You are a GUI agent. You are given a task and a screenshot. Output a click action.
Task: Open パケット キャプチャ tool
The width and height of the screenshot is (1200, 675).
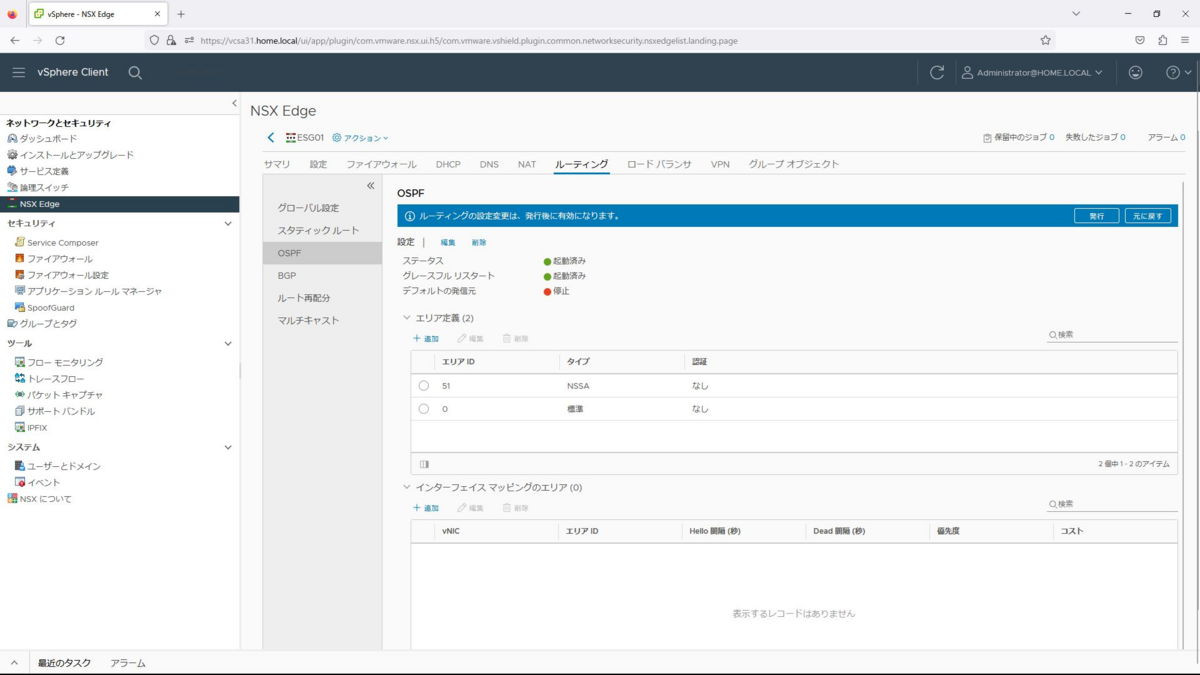click(x=64, y=395)
